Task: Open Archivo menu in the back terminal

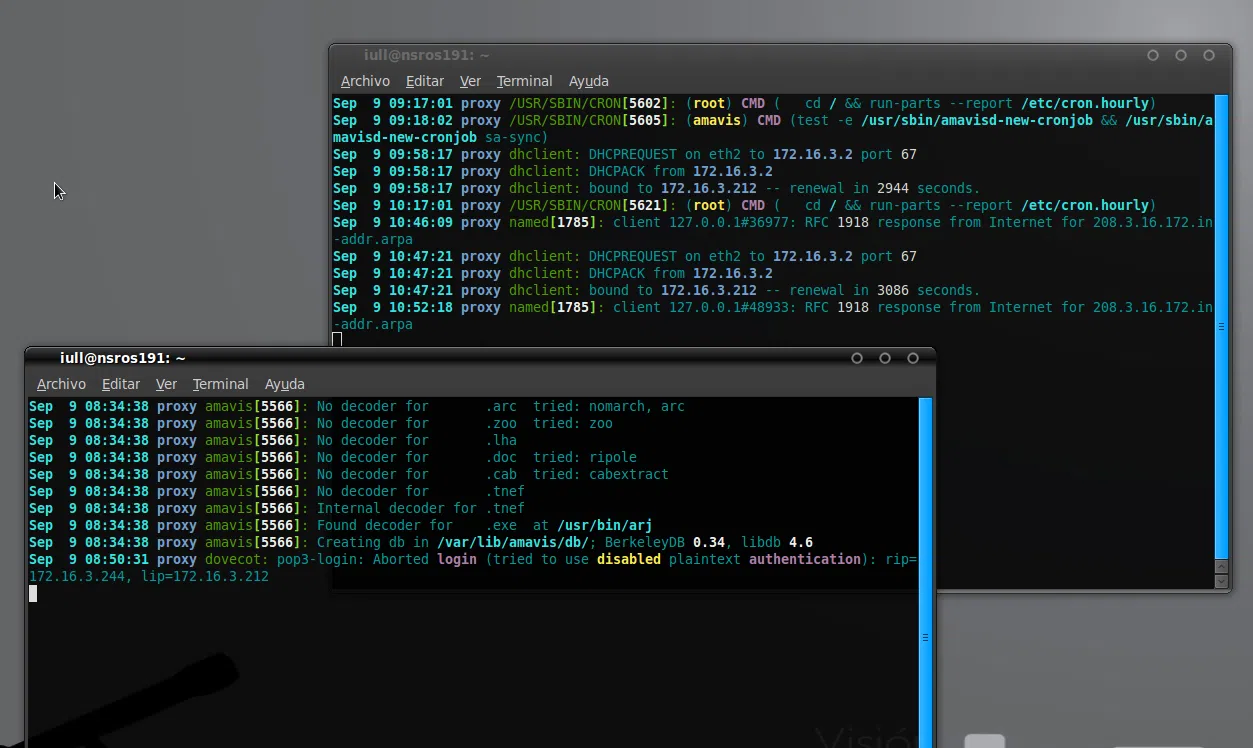Action: point(365,81)
